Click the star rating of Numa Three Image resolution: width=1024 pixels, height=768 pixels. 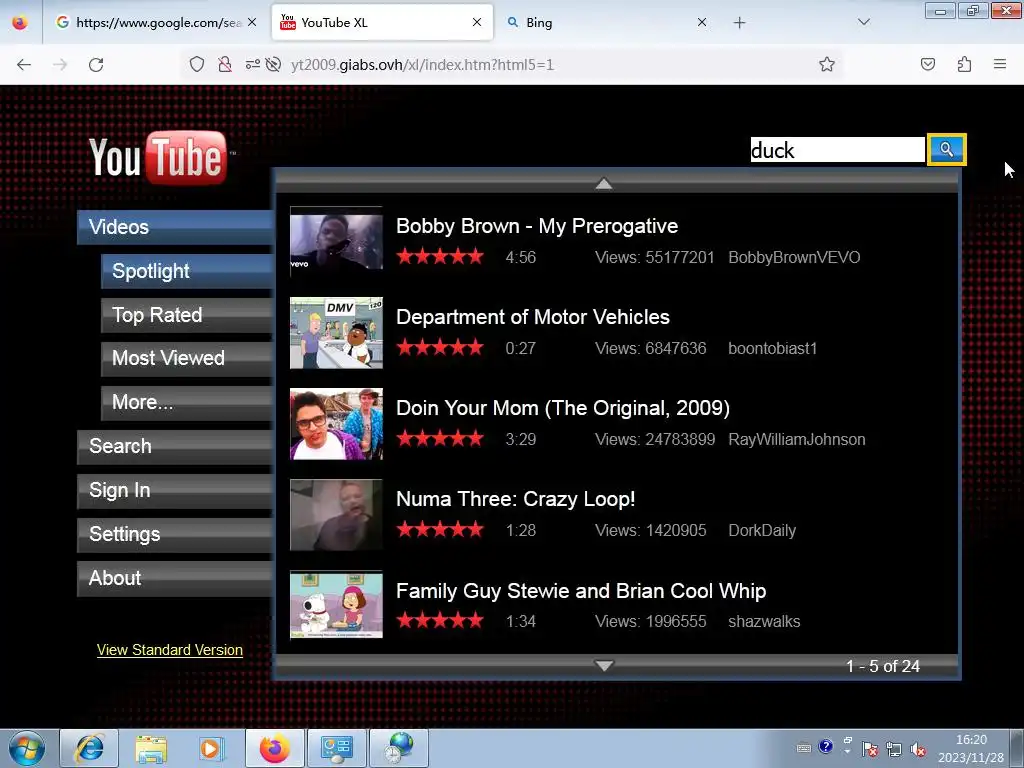pos(440,530)
